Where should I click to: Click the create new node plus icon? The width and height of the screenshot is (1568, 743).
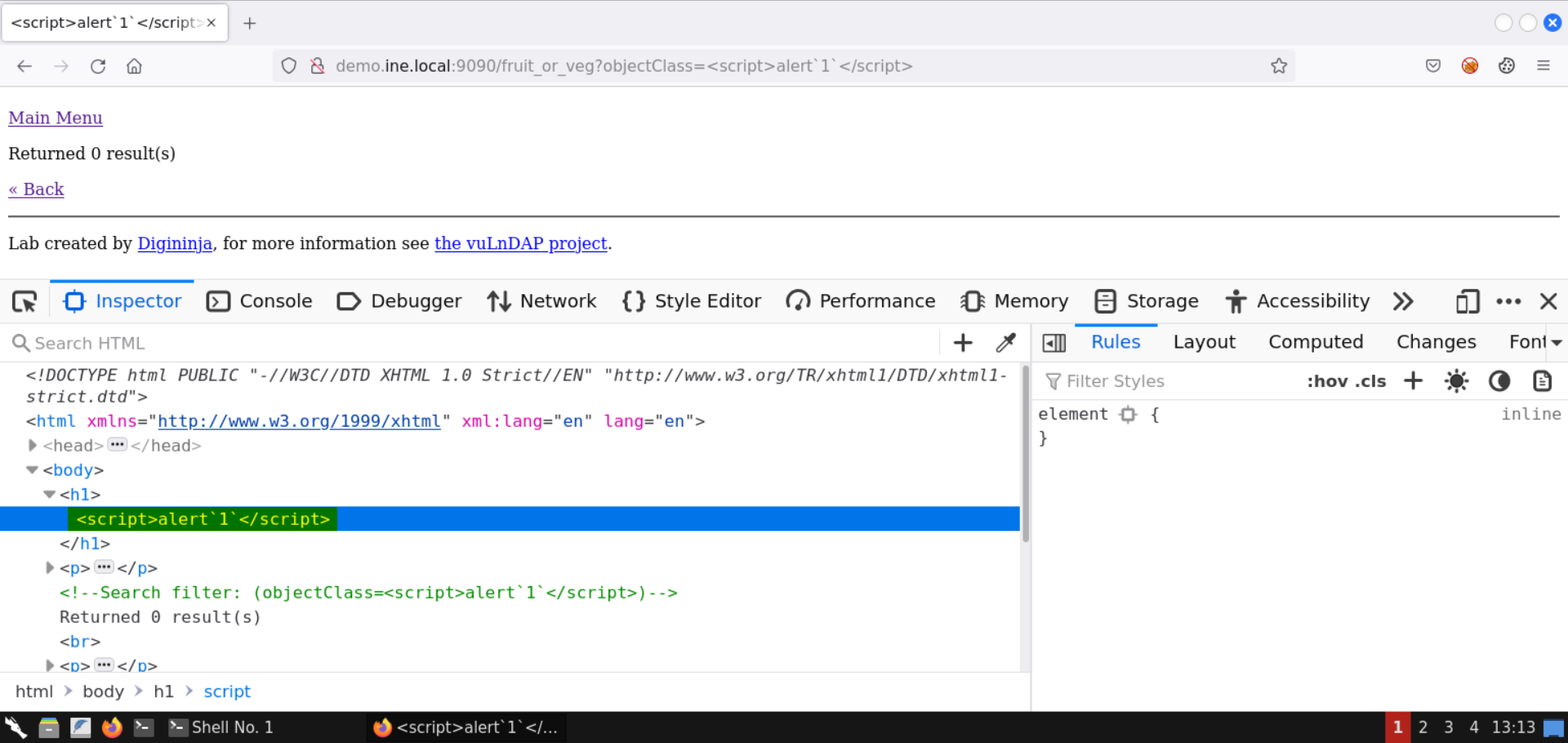[963, 343]
